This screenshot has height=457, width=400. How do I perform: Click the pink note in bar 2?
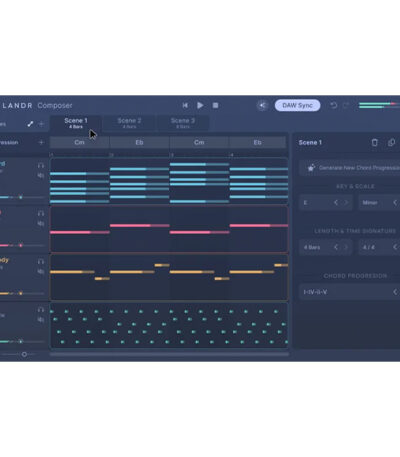pos(139,226)
